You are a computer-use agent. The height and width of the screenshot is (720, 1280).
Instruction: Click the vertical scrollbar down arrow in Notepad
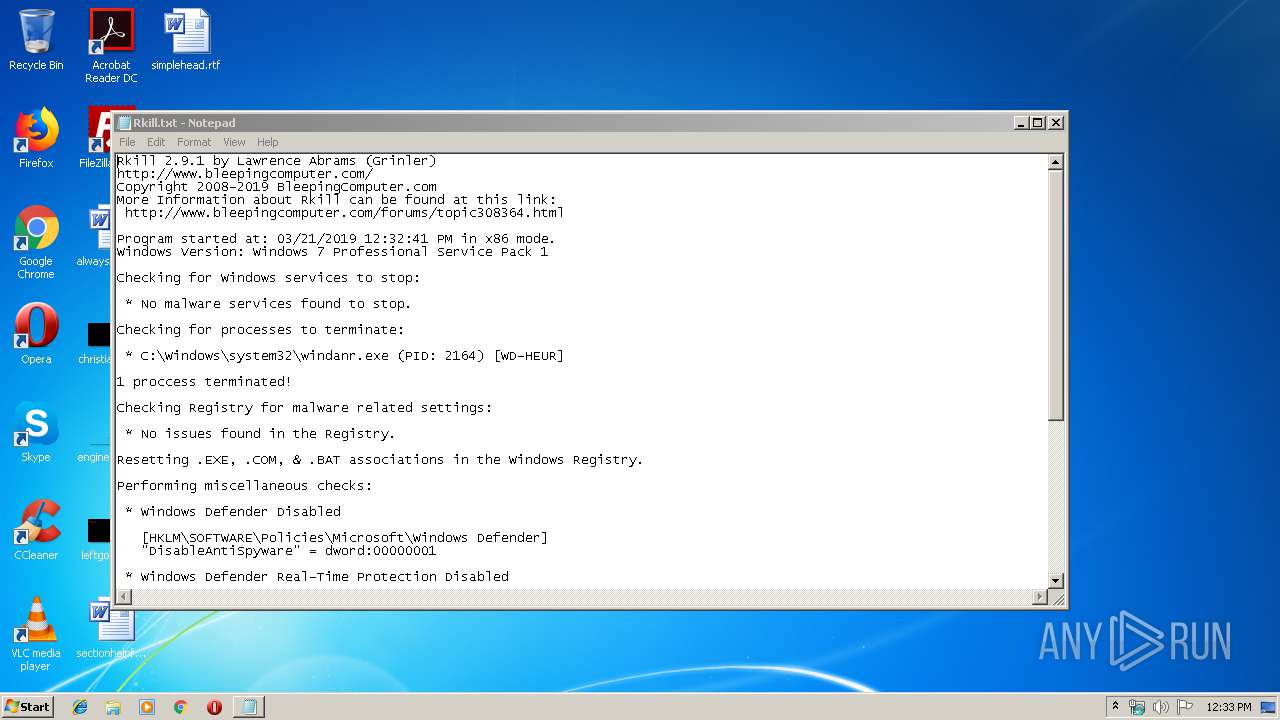1055,580
